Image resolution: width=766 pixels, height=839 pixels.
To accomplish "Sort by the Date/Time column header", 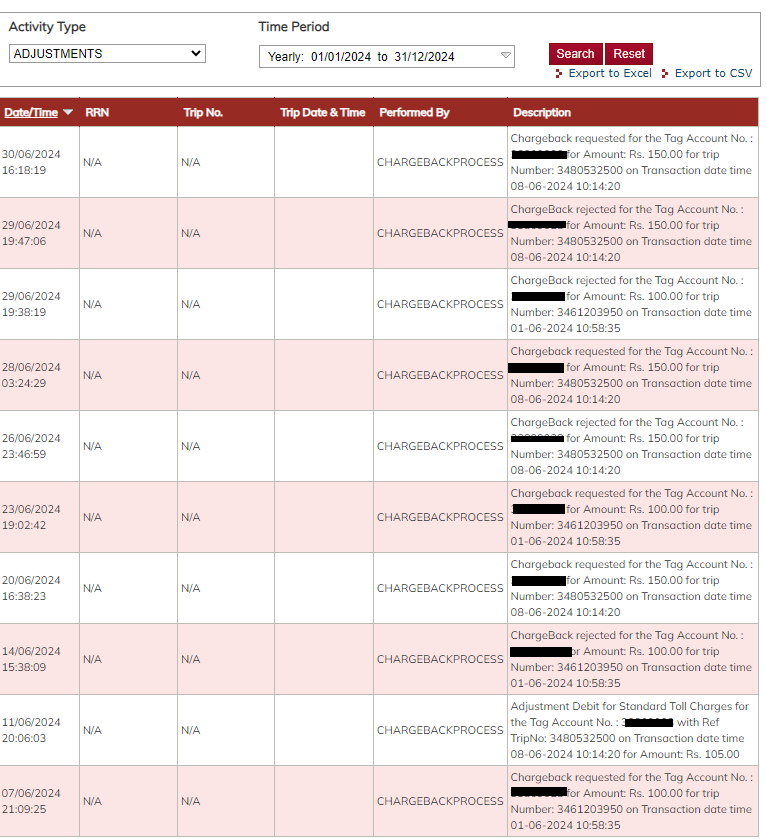I will coord(31,112).
